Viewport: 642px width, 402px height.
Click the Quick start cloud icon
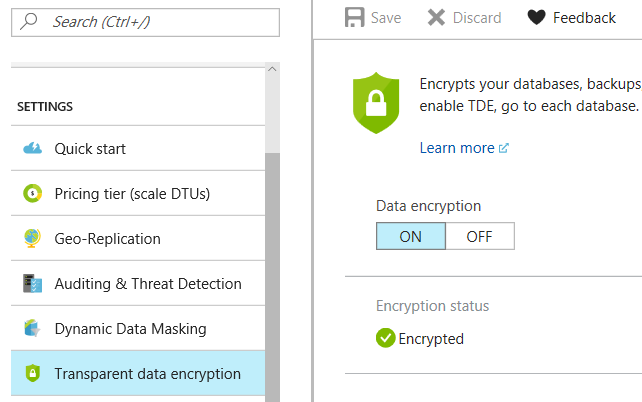32,149
